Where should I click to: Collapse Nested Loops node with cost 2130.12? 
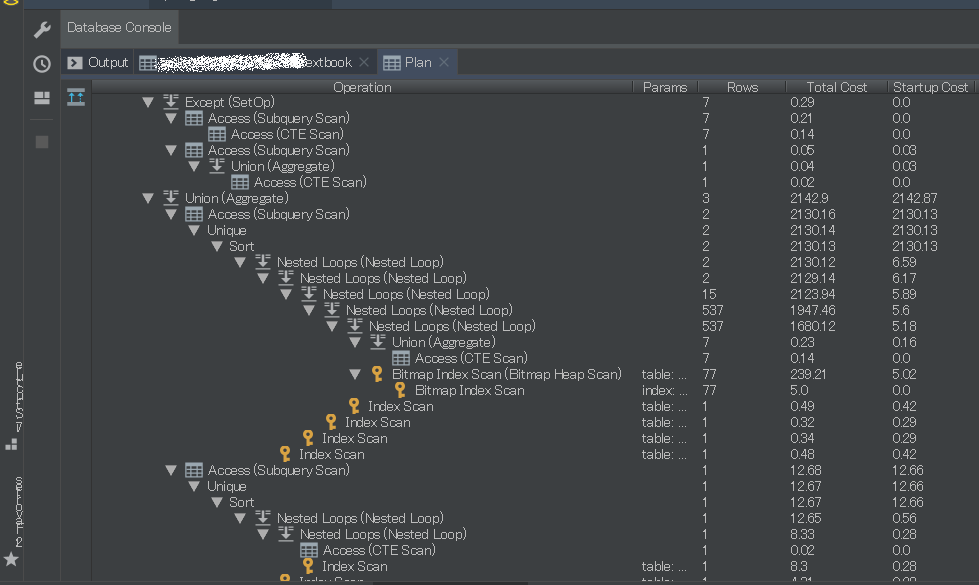(x=240, y=263)
